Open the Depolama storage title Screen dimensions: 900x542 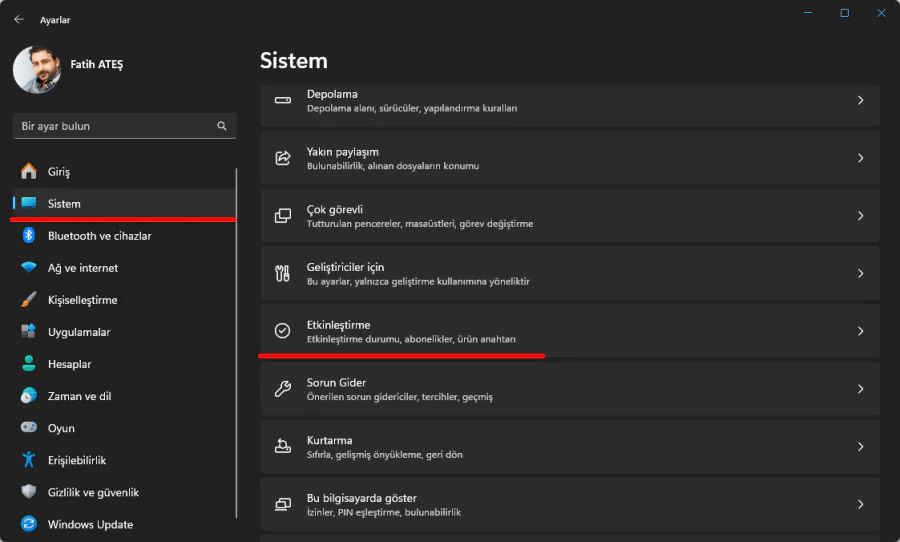tap(332, 94)
